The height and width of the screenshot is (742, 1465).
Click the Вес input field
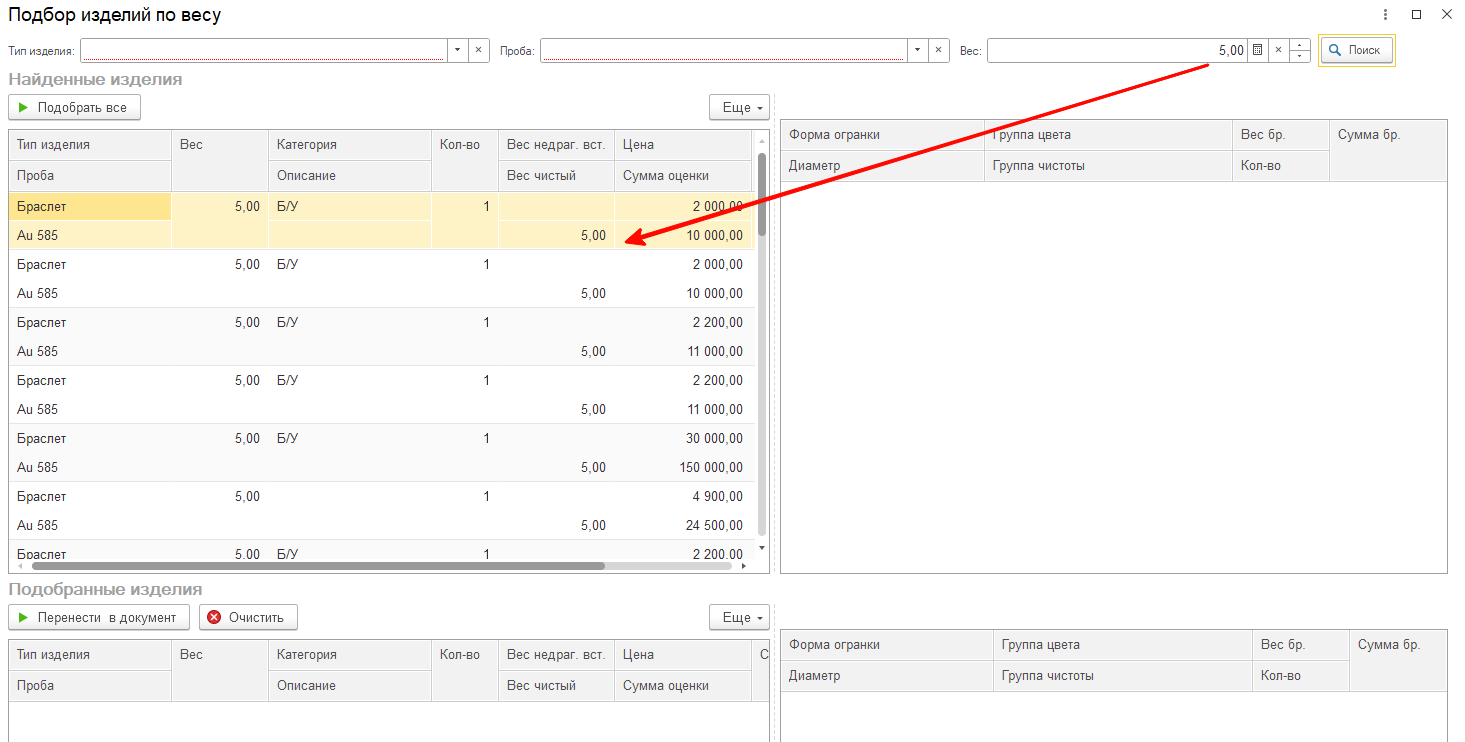tap(1117, 50)
